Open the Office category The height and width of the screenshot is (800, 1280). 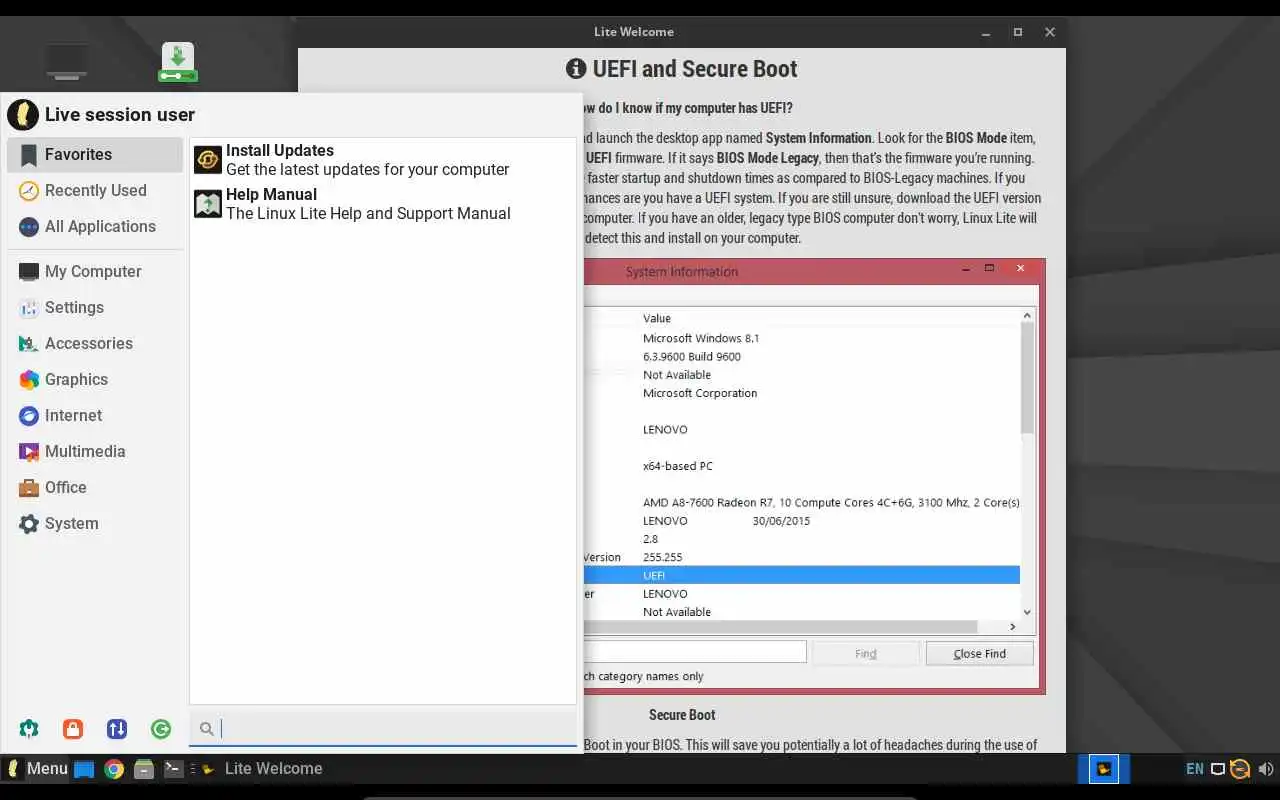pos(95,488)
